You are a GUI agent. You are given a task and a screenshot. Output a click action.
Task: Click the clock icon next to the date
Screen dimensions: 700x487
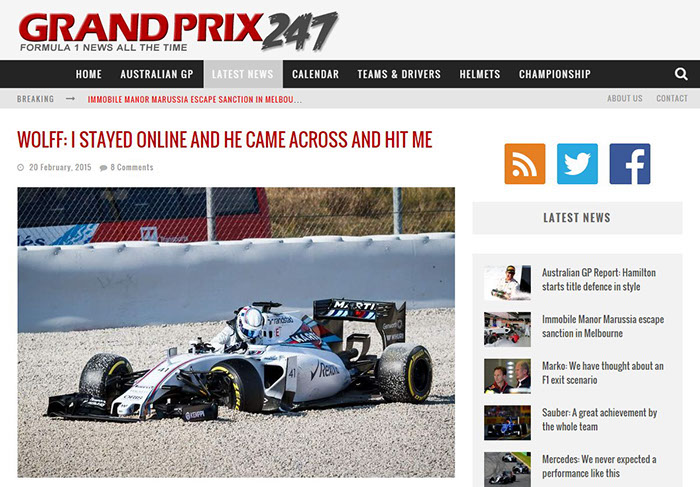21,167
